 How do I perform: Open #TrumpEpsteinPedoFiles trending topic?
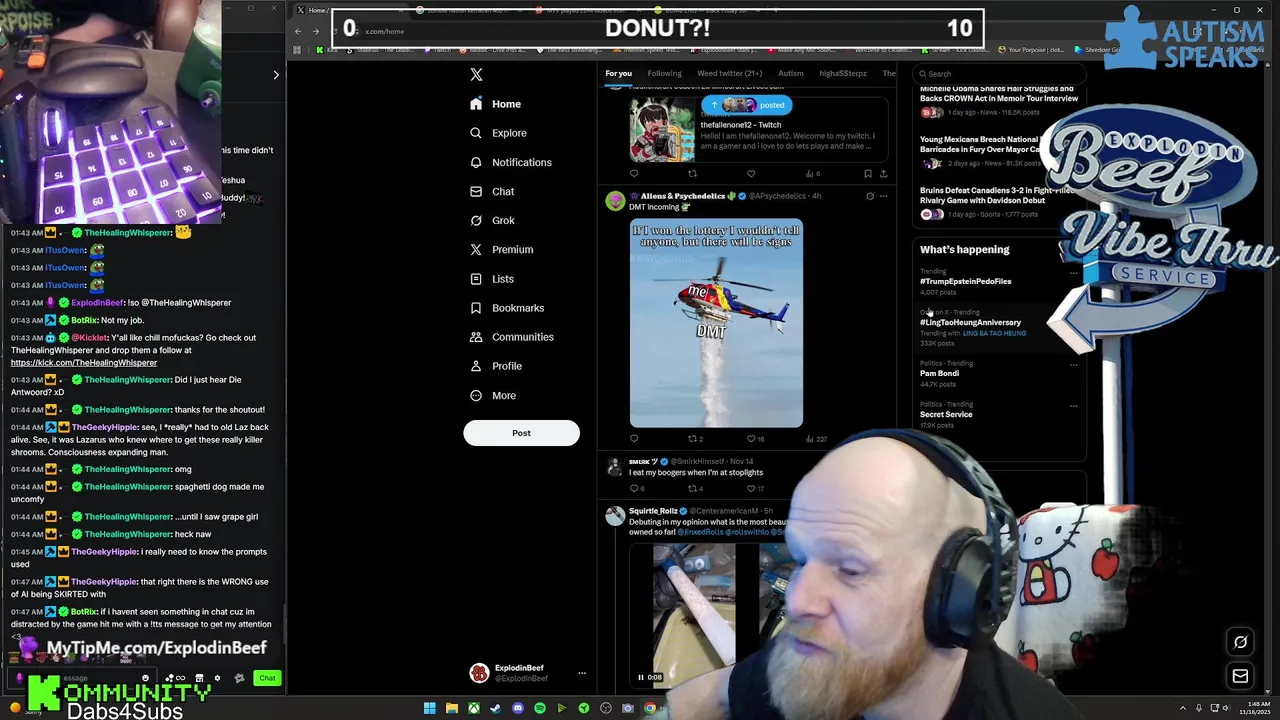click(x=966, y=281)
